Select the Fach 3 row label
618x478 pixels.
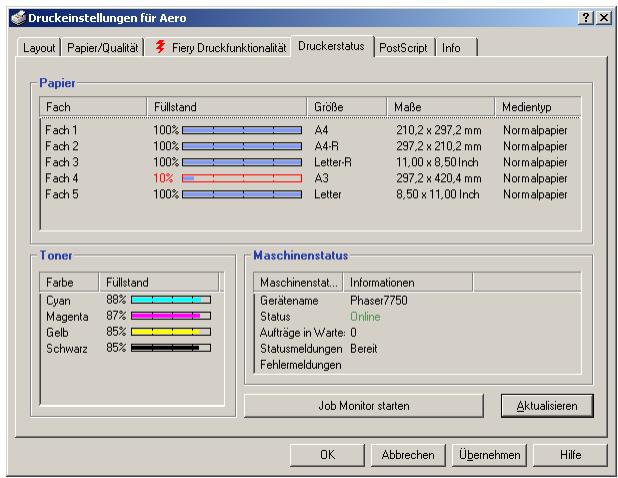pos(61,162)
